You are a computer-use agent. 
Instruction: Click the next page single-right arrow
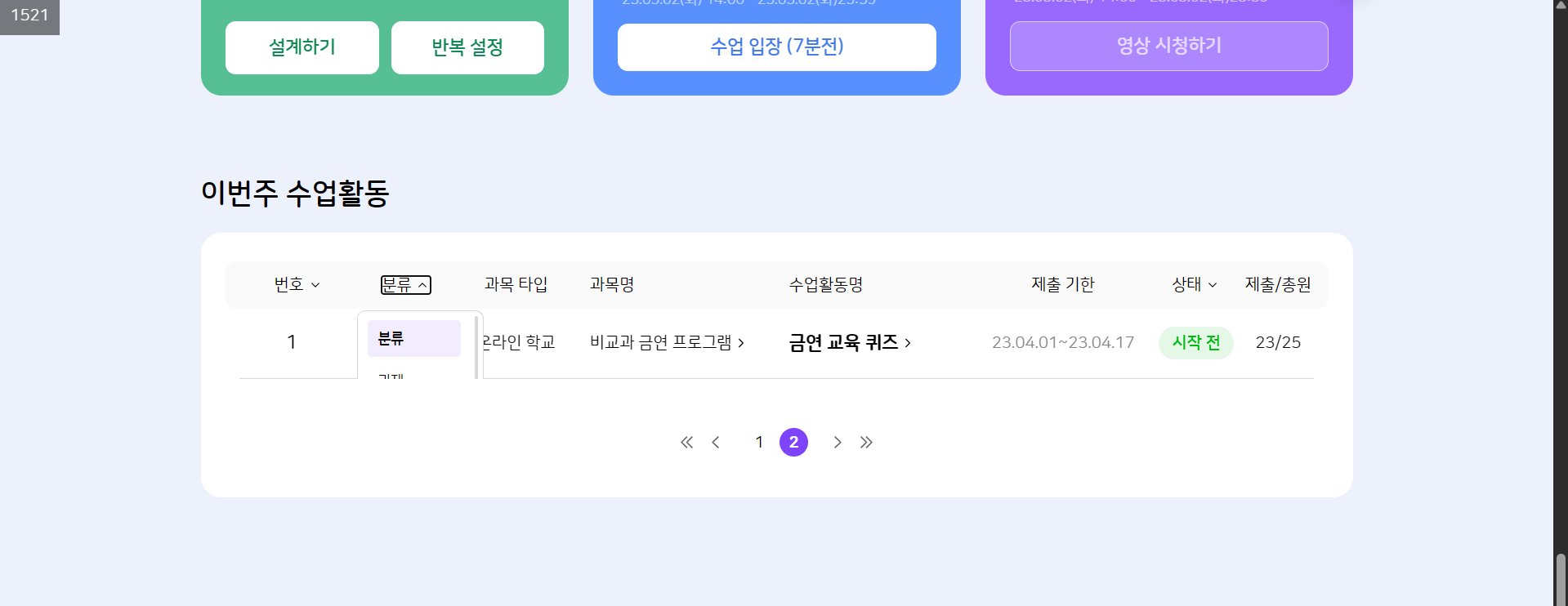(x=838, y=443)
